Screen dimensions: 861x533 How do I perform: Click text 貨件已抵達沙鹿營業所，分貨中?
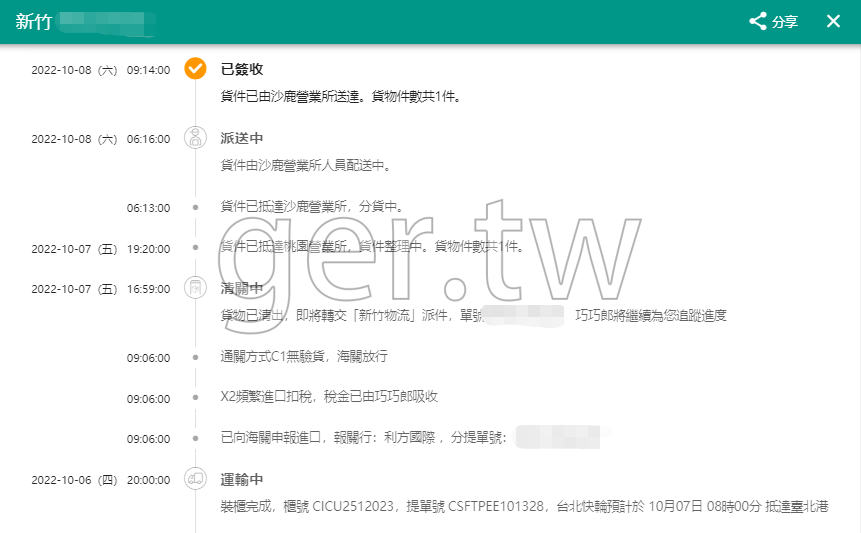[310, 206]
